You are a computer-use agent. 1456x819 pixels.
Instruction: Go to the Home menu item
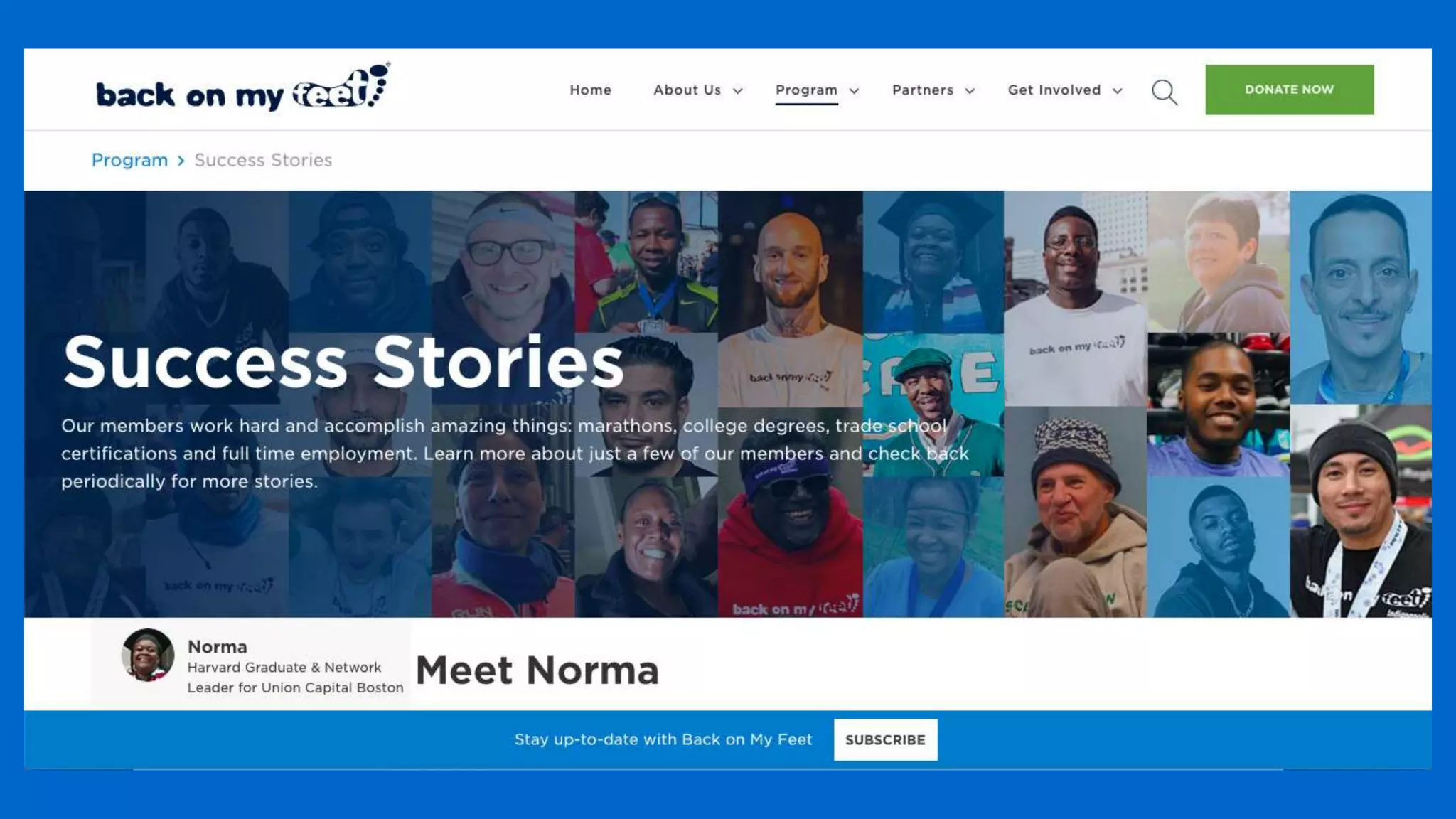click(x=591, y=90)
